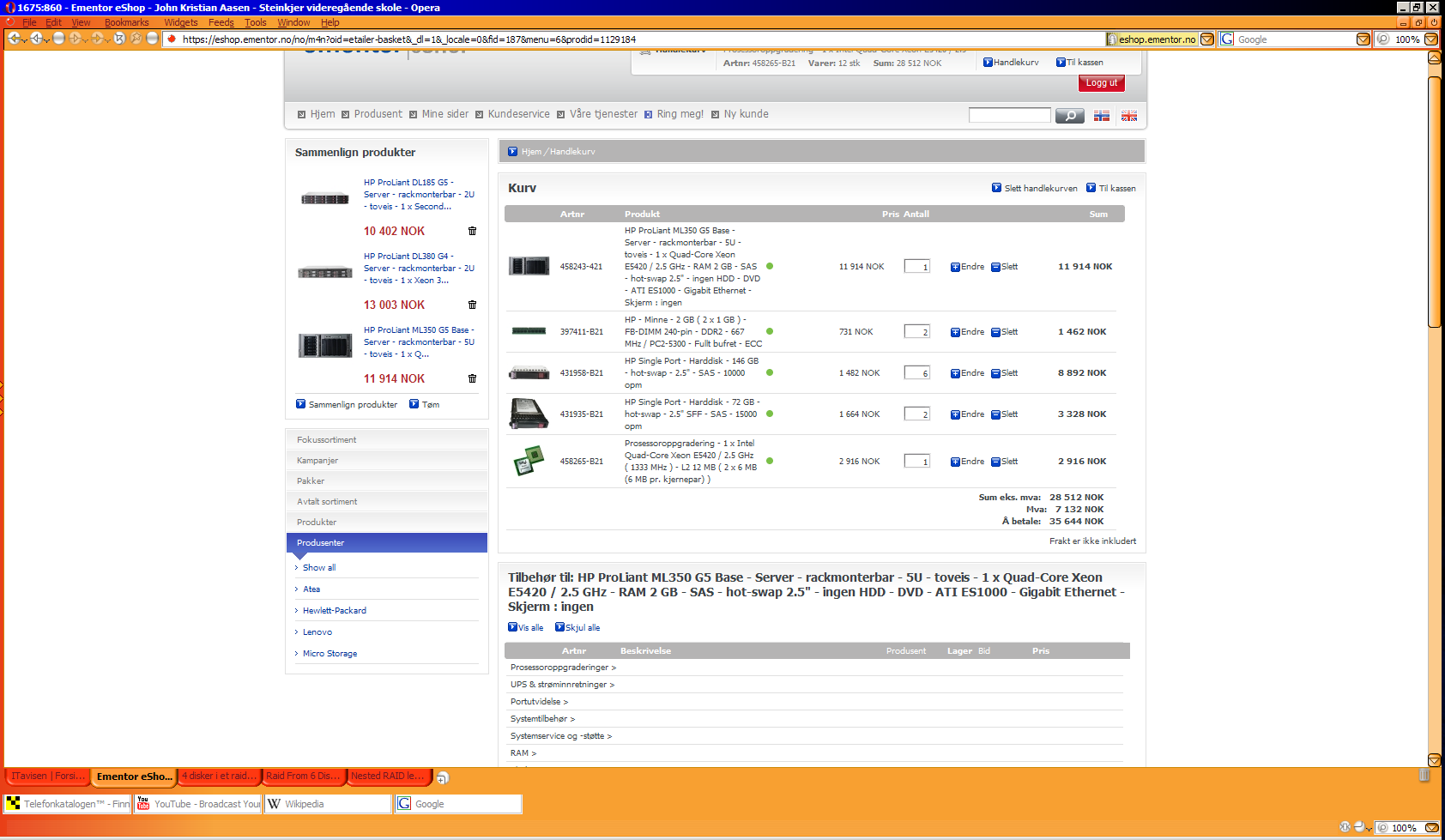Viewport: 1445px width, 840px height.
Task: Click Tøm link in comparison panel
Action: pos(425,404)
